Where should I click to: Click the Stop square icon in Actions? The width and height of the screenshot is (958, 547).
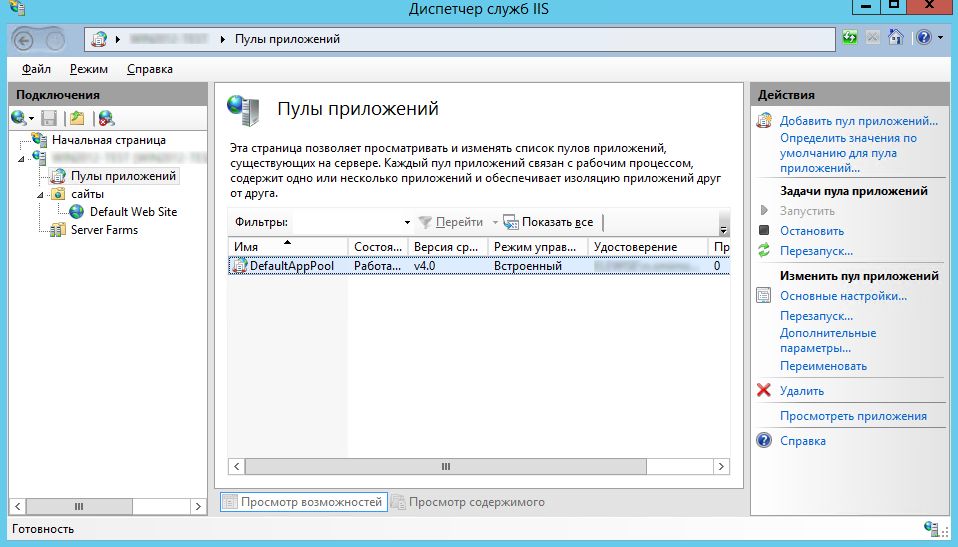(764, 230)
